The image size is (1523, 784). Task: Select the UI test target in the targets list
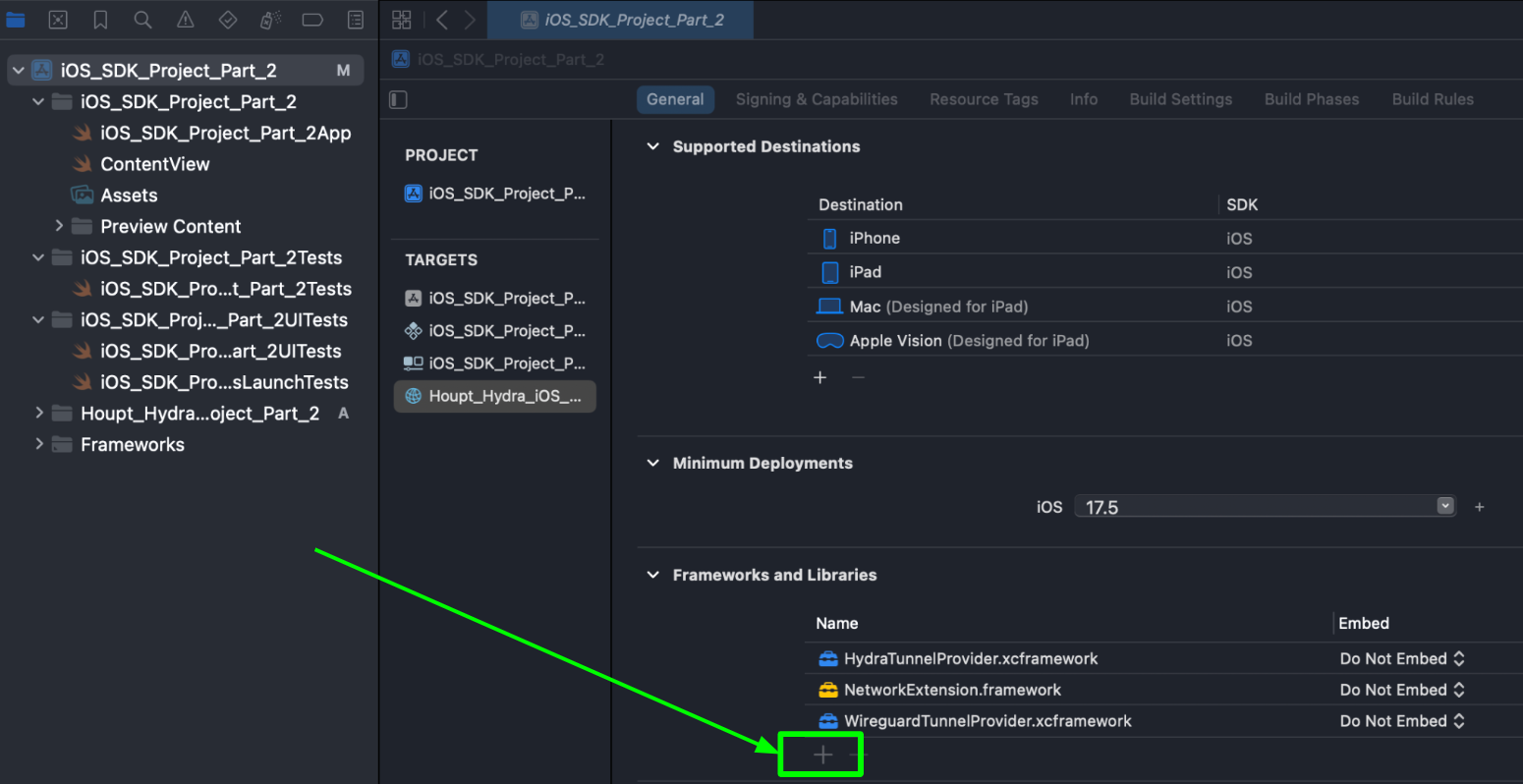click(495, 364)
